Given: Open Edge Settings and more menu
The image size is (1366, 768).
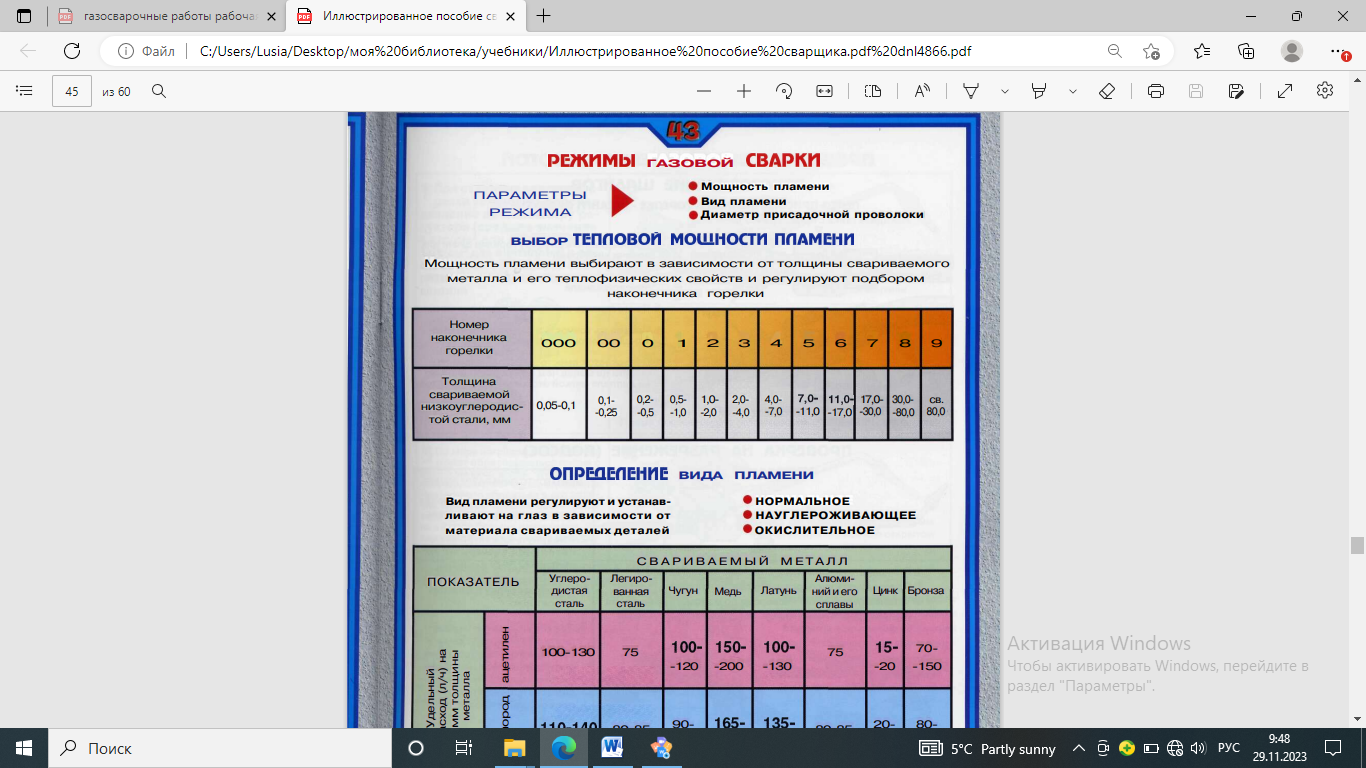Looking at the screenshot, I should pyautogui.click(x=1338, y=51).
